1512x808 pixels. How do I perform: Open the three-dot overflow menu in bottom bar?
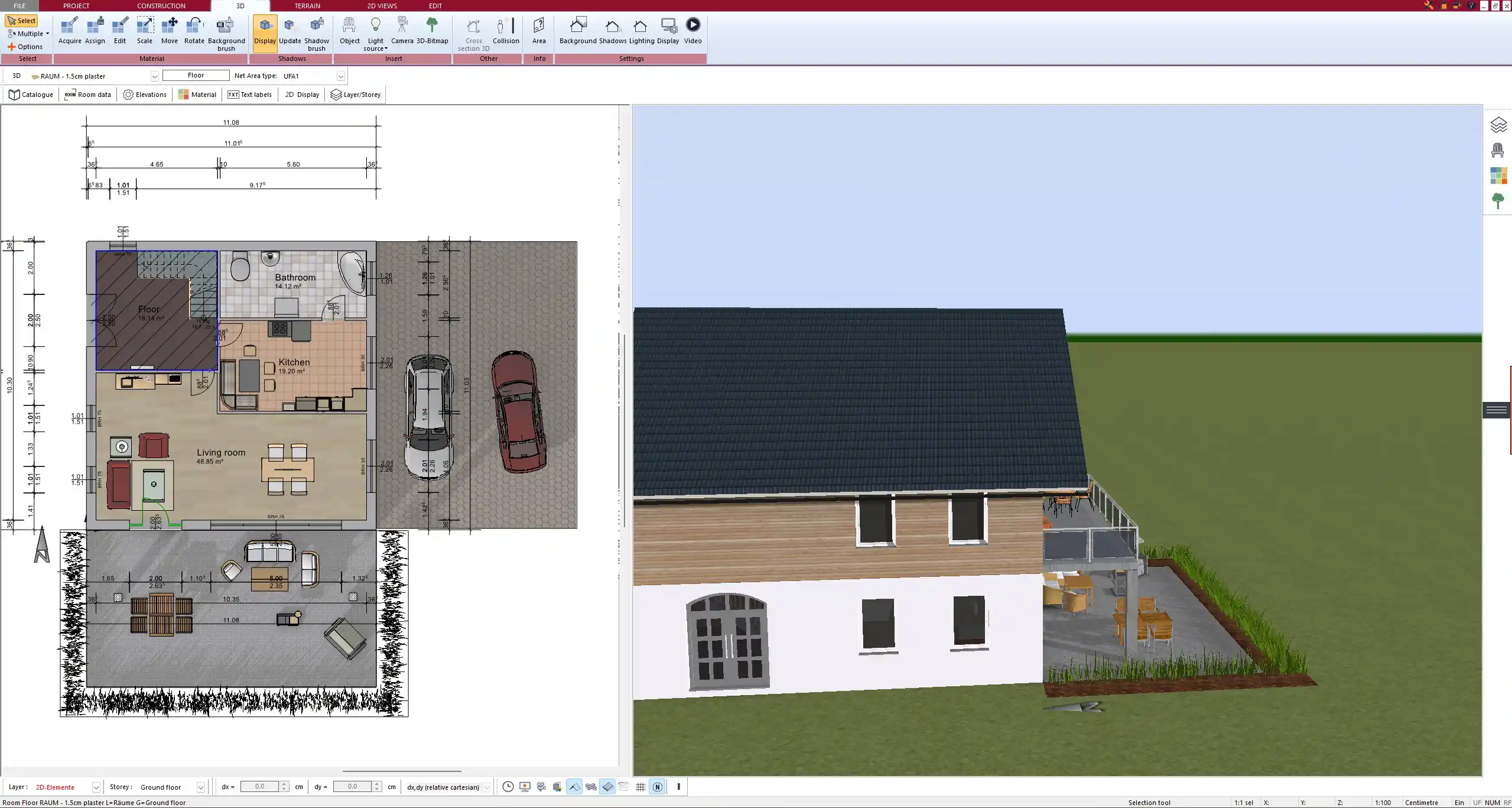pos(678,787)
